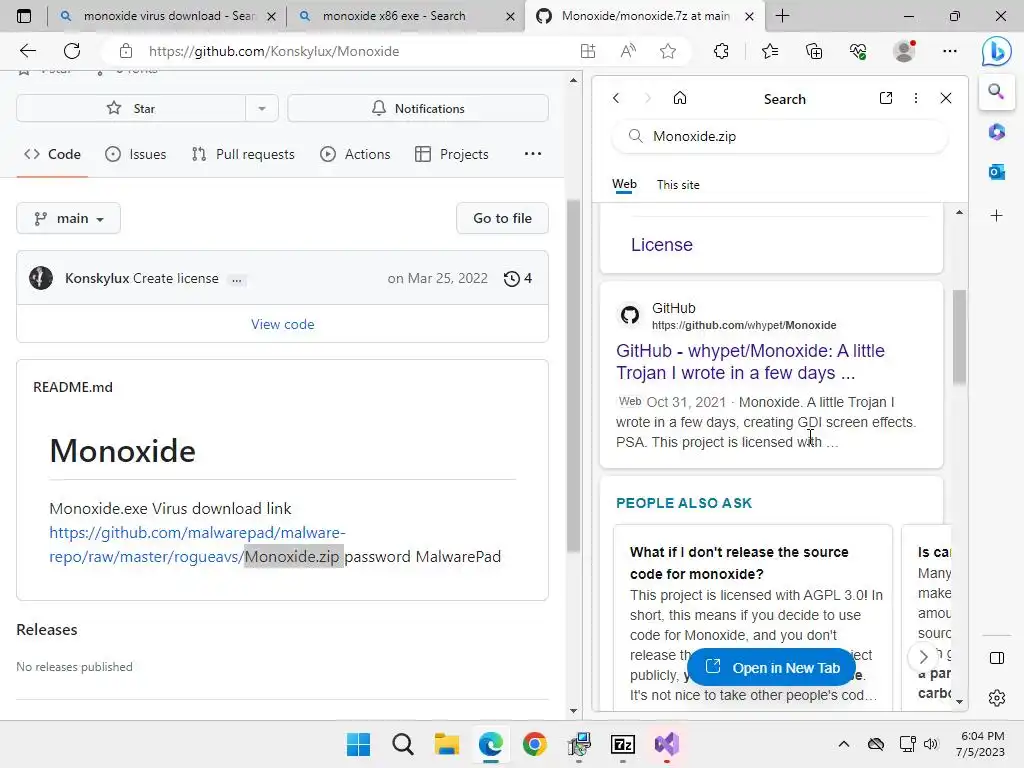
Task: Open repository Notifications button
Action: tap(418, 108)
